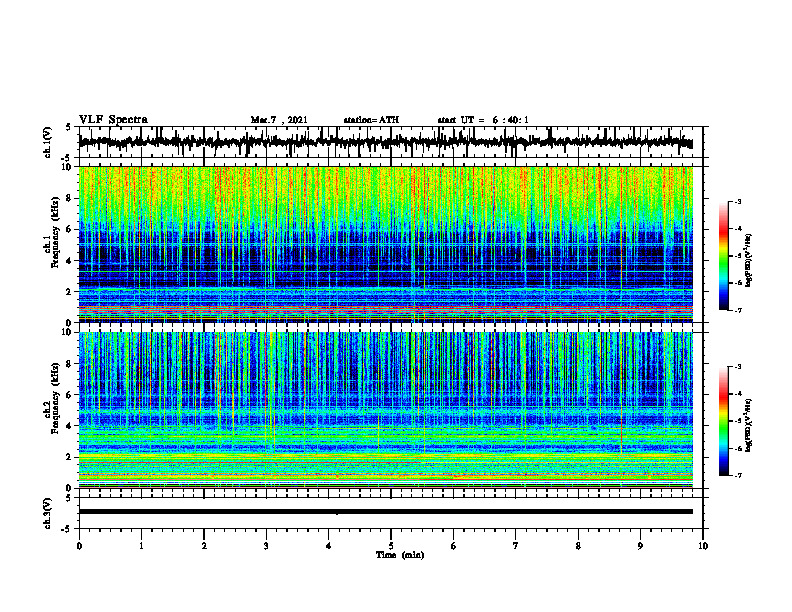Select the "Time (min)" axis label
The image size is (792, 612).
tap(400, 555)
